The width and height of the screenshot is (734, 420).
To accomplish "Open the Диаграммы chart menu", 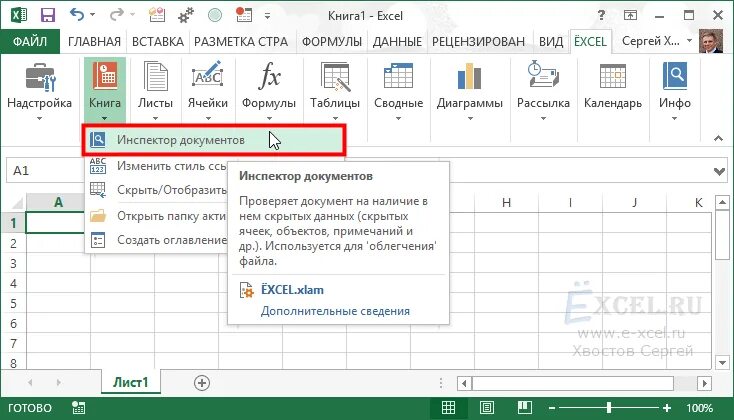I will pyautogui.click(x=470, y=91).
